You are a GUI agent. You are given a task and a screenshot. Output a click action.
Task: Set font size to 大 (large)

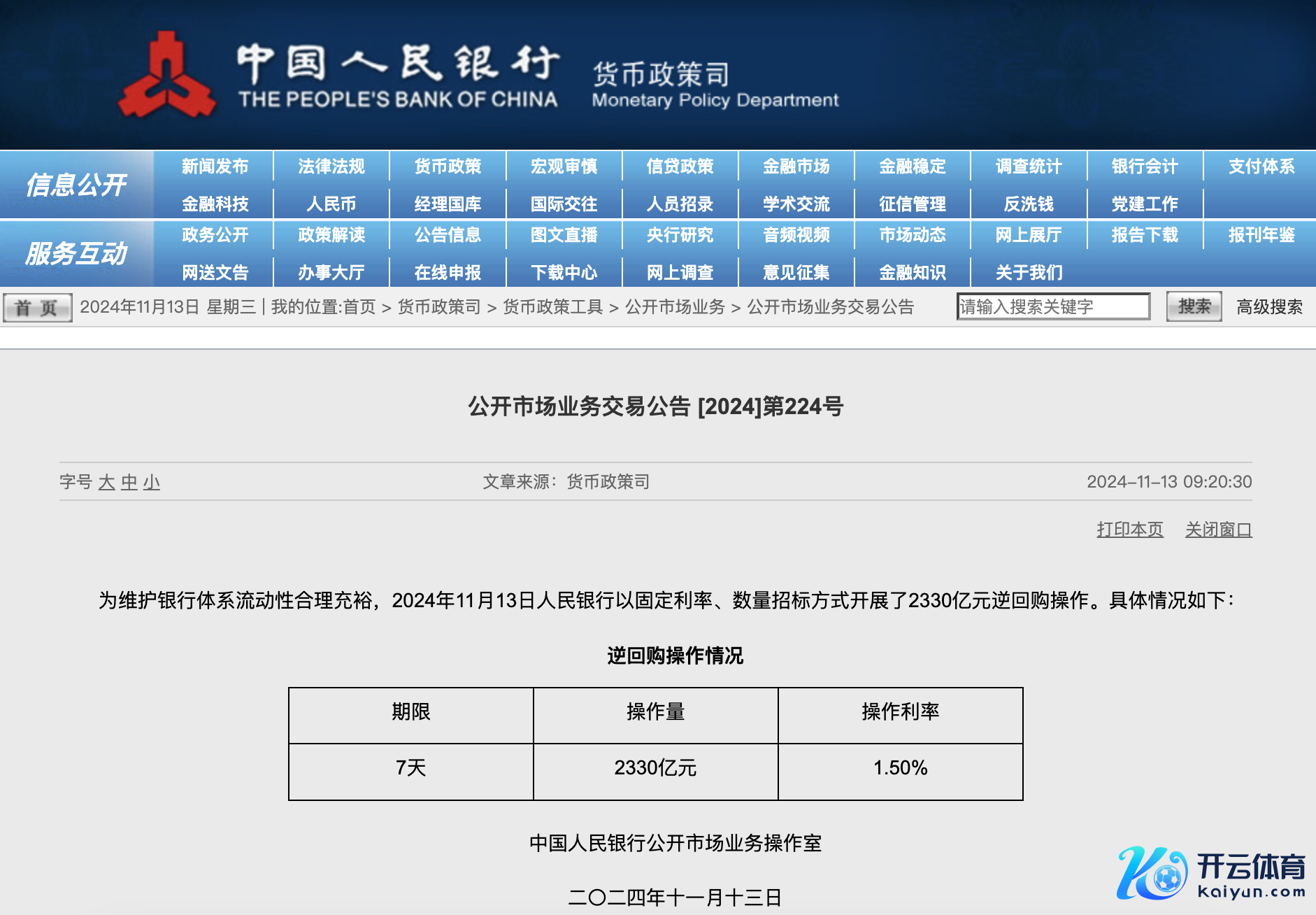pos(106,482)
